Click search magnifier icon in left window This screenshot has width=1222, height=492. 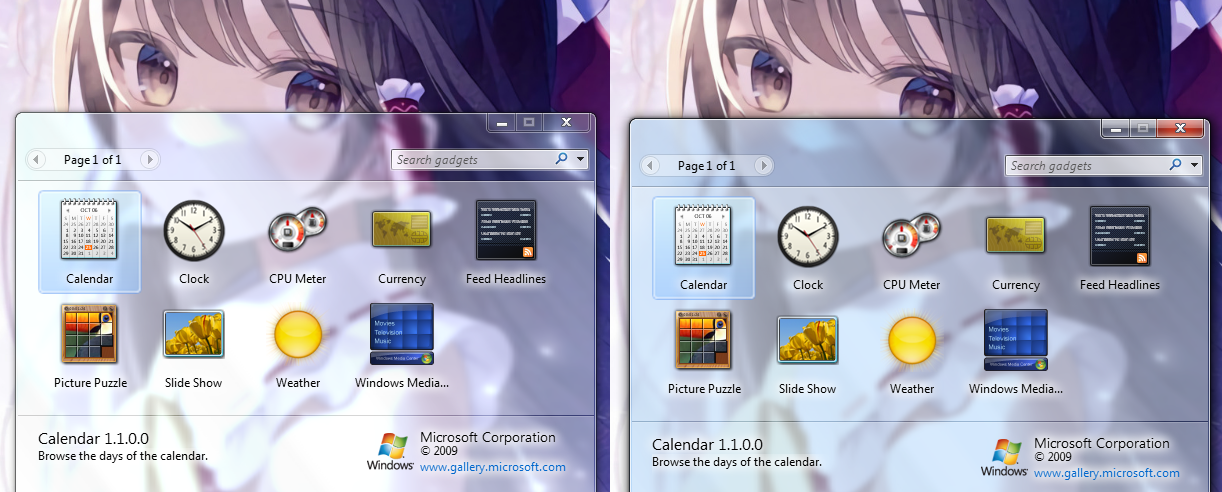(561, 159)
